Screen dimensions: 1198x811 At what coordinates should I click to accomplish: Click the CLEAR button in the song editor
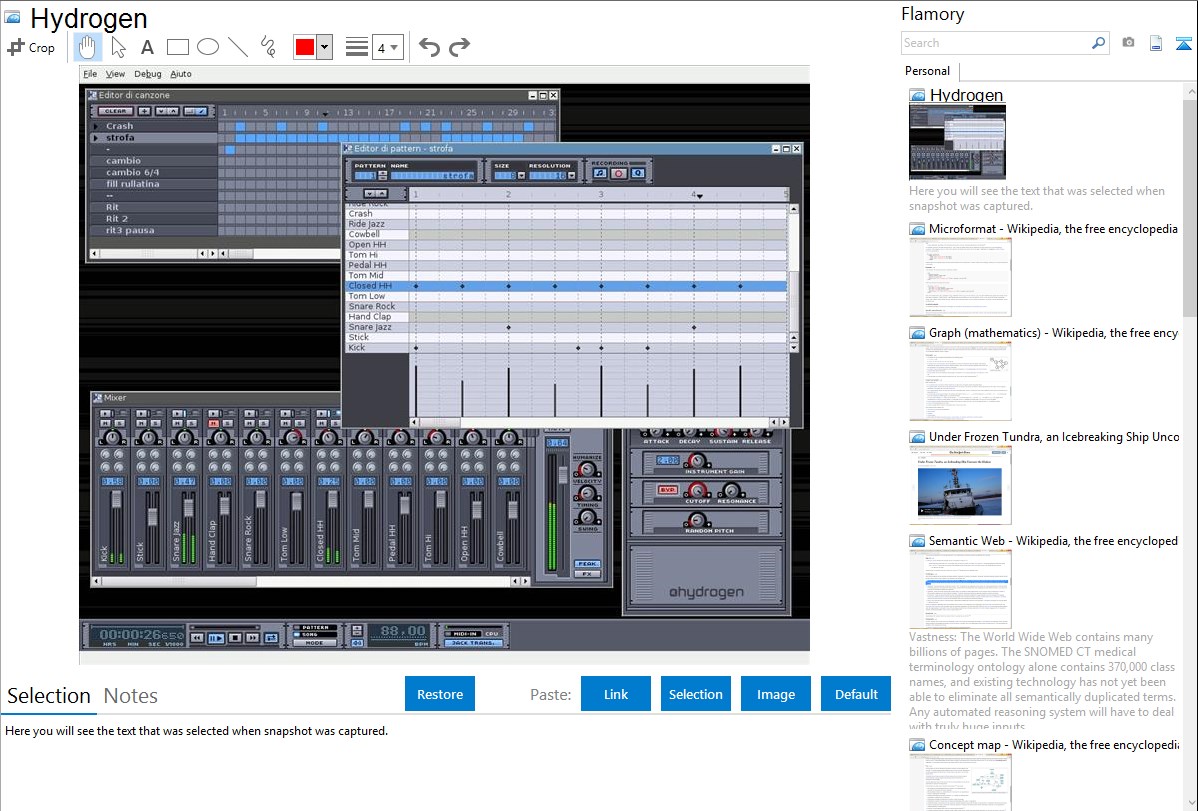115,111
